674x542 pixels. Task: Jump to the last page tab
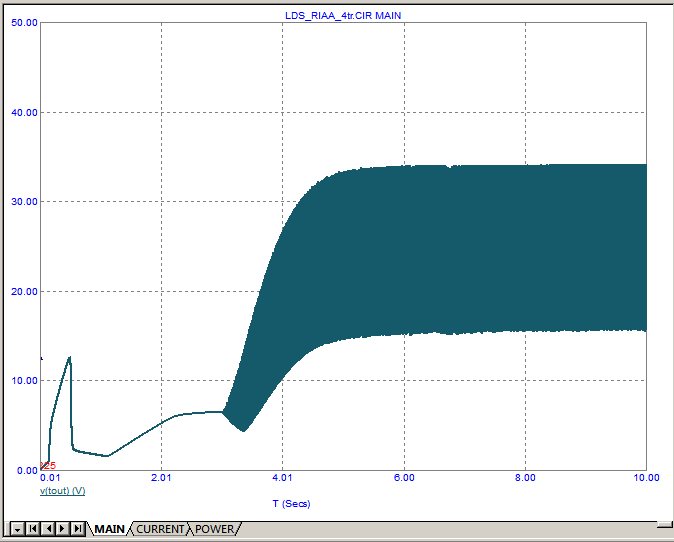tap(77, 529)
